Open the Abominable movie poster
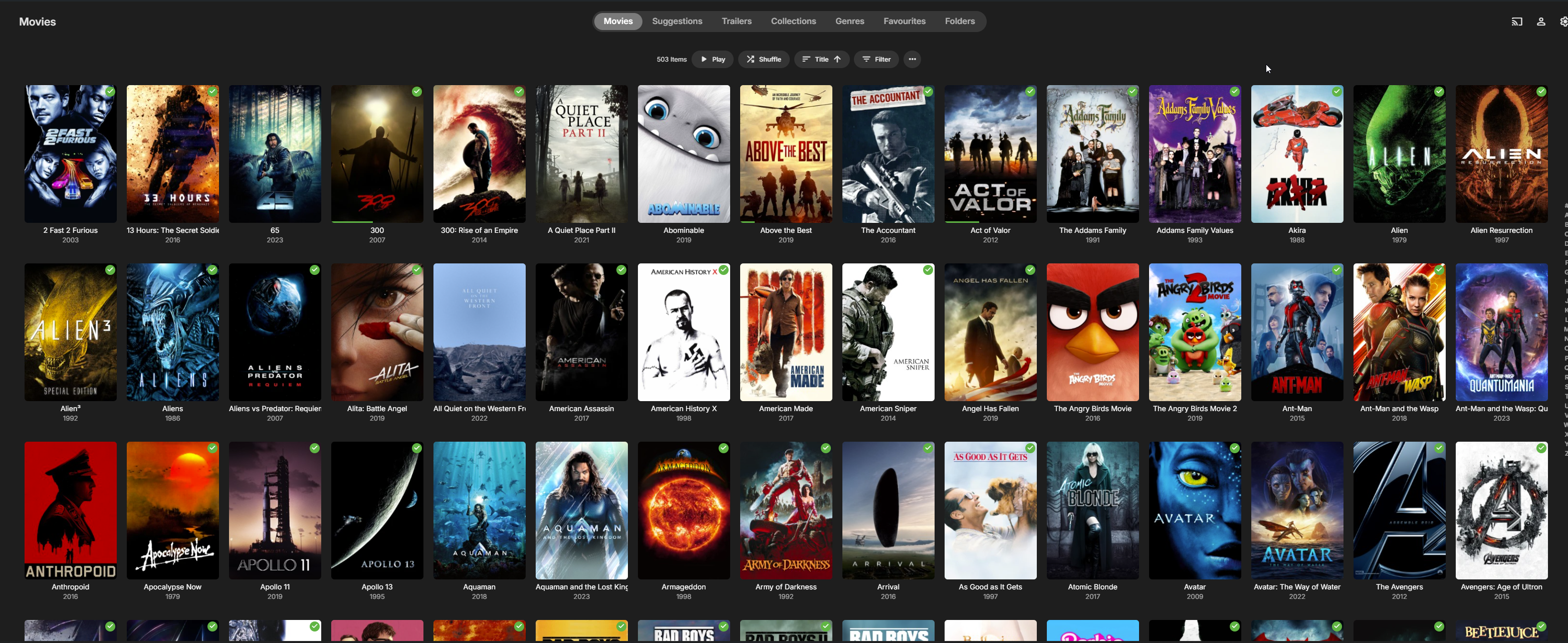 684,154
